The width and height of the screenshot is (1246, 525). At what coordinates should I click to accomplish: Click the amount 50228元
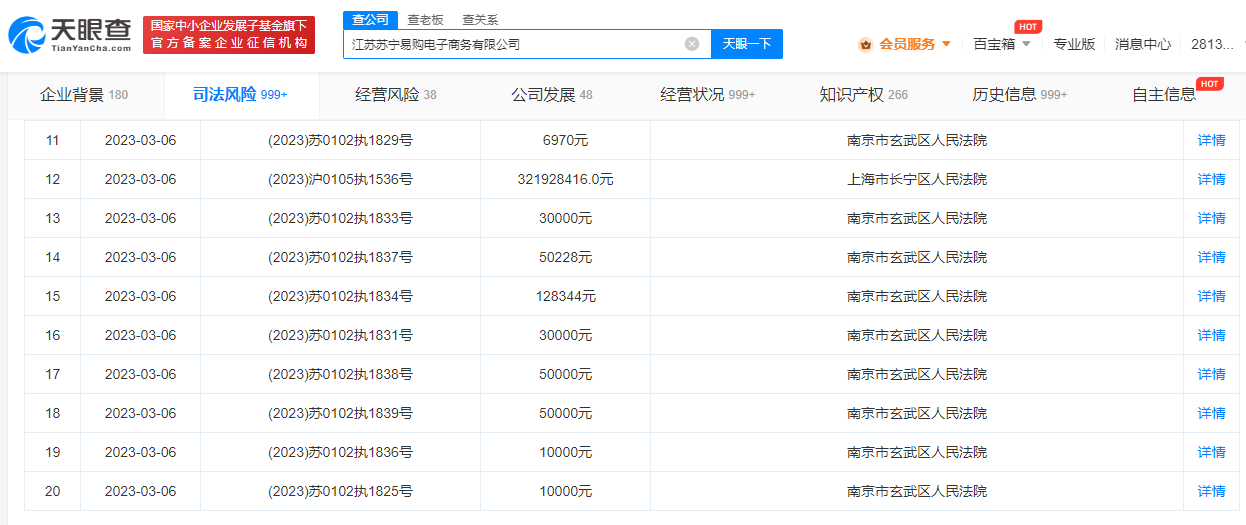(x=565, y=257)
